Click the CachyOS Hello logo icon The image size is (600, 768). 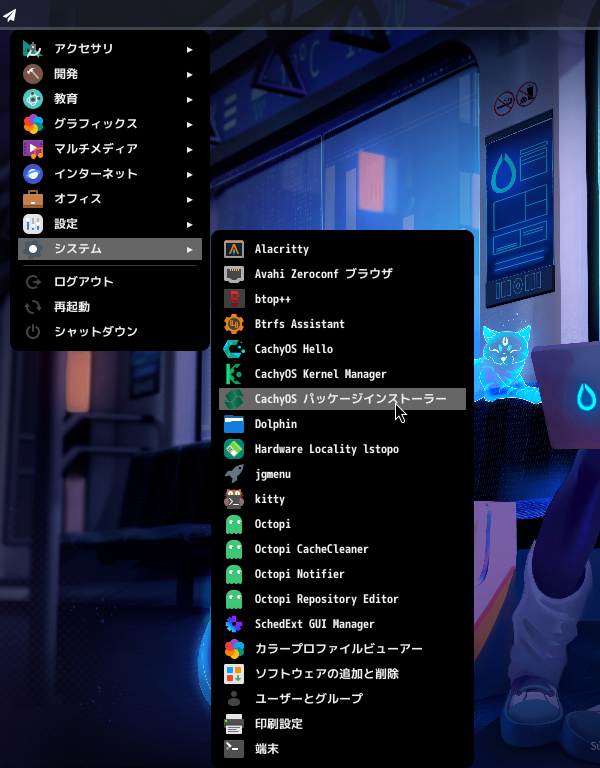(x=234, y=349)
